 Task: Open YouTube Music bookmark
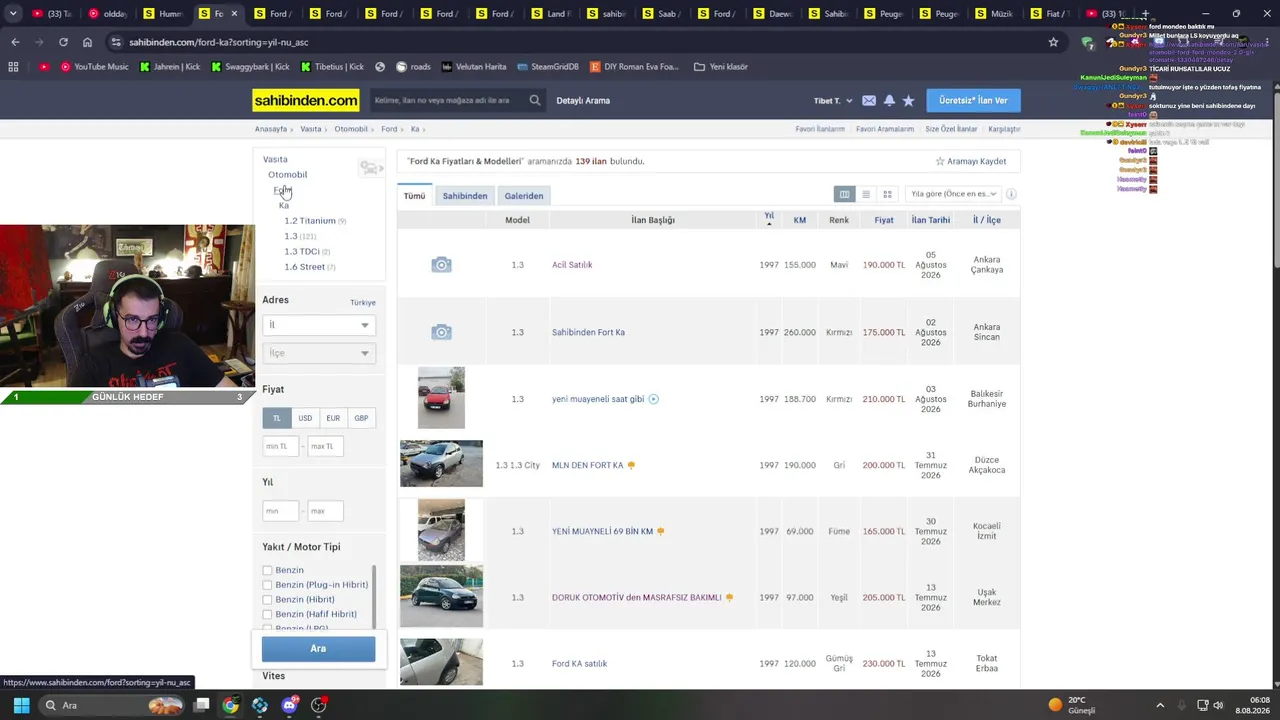tap(95, 67)
